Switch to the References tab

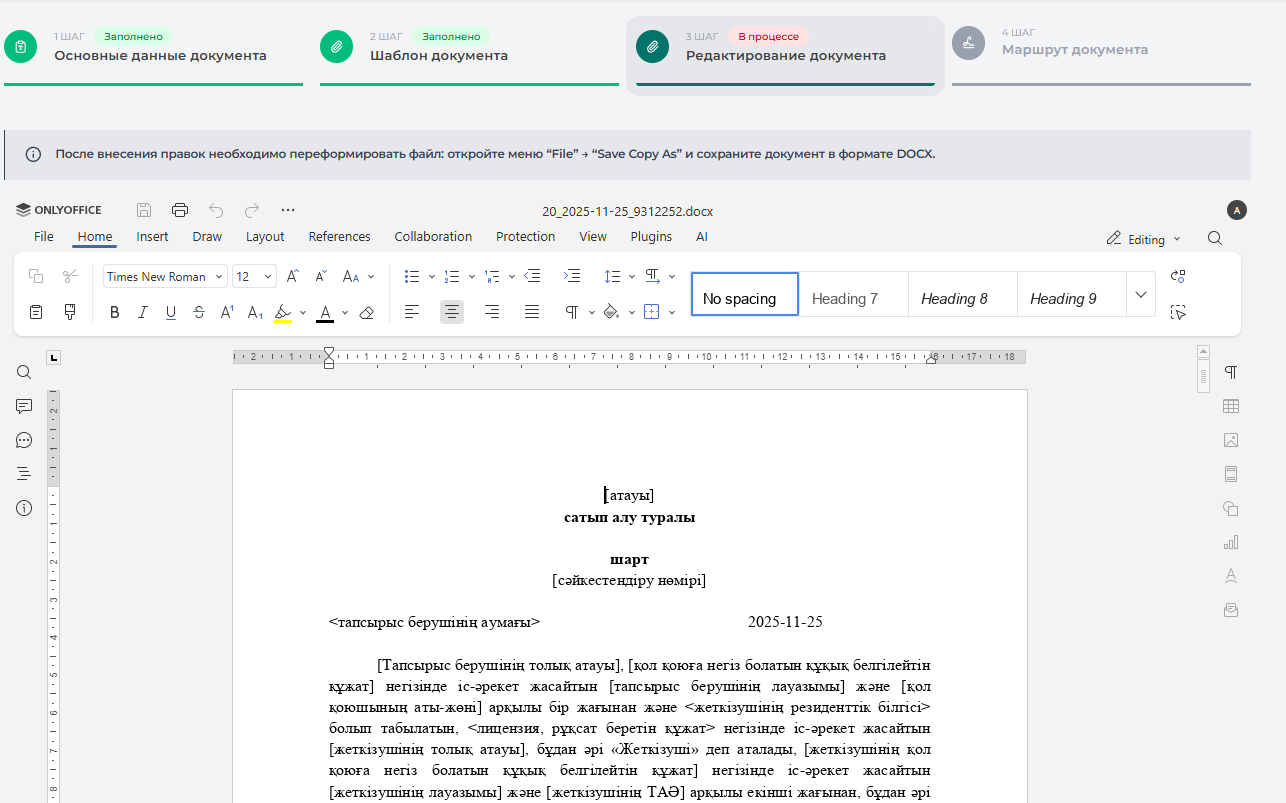coord(339,237)
